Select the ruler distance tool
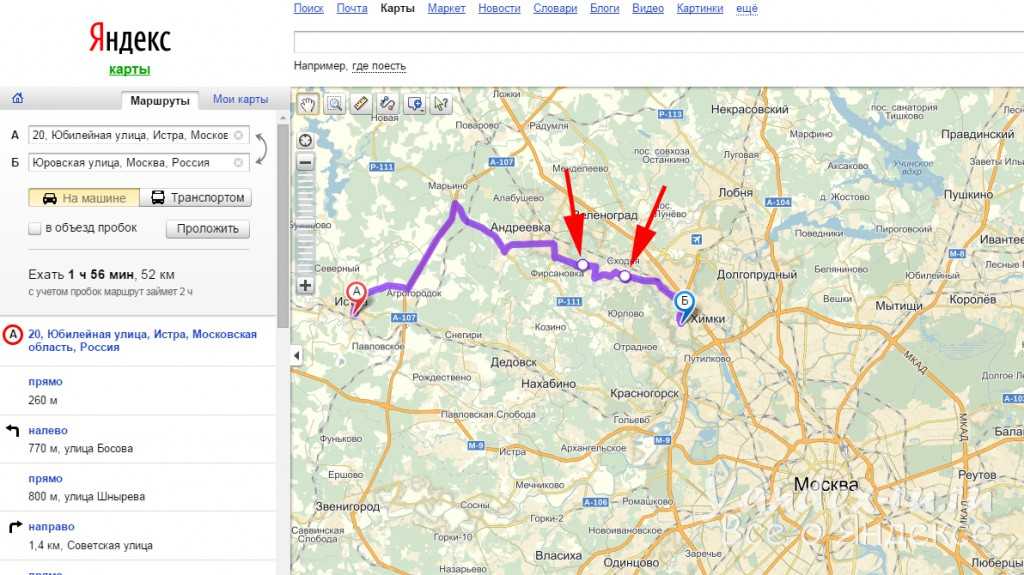Screen dimensions: 1024x575 [x=361, y=103]
